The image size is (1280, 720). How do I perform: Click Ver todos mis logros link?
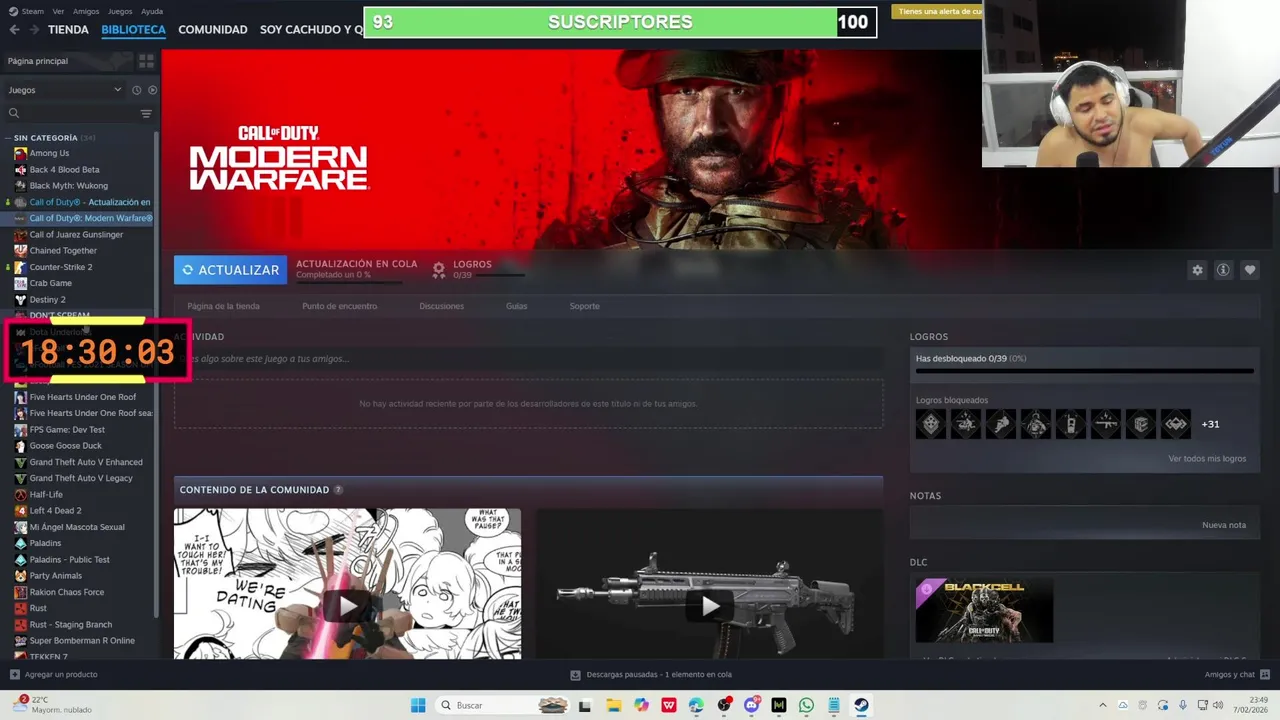(1207, 459)
